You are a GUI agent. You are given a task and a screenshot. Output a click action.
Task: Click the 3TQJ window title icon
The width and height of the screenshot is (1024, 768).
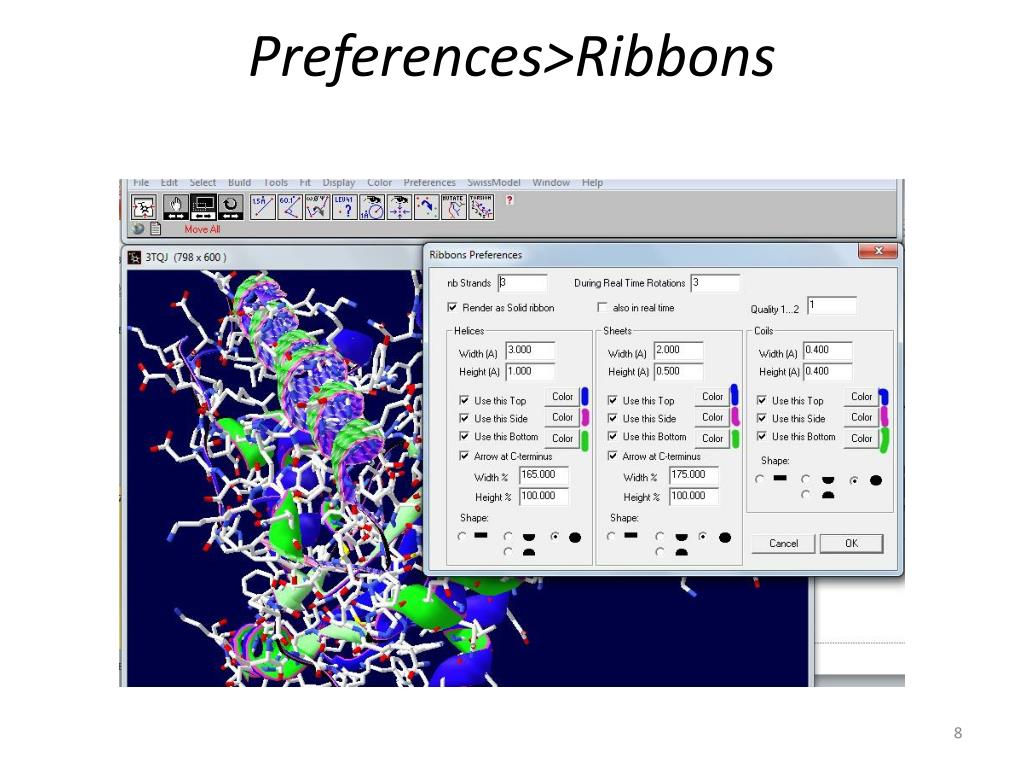click(135, 257)
